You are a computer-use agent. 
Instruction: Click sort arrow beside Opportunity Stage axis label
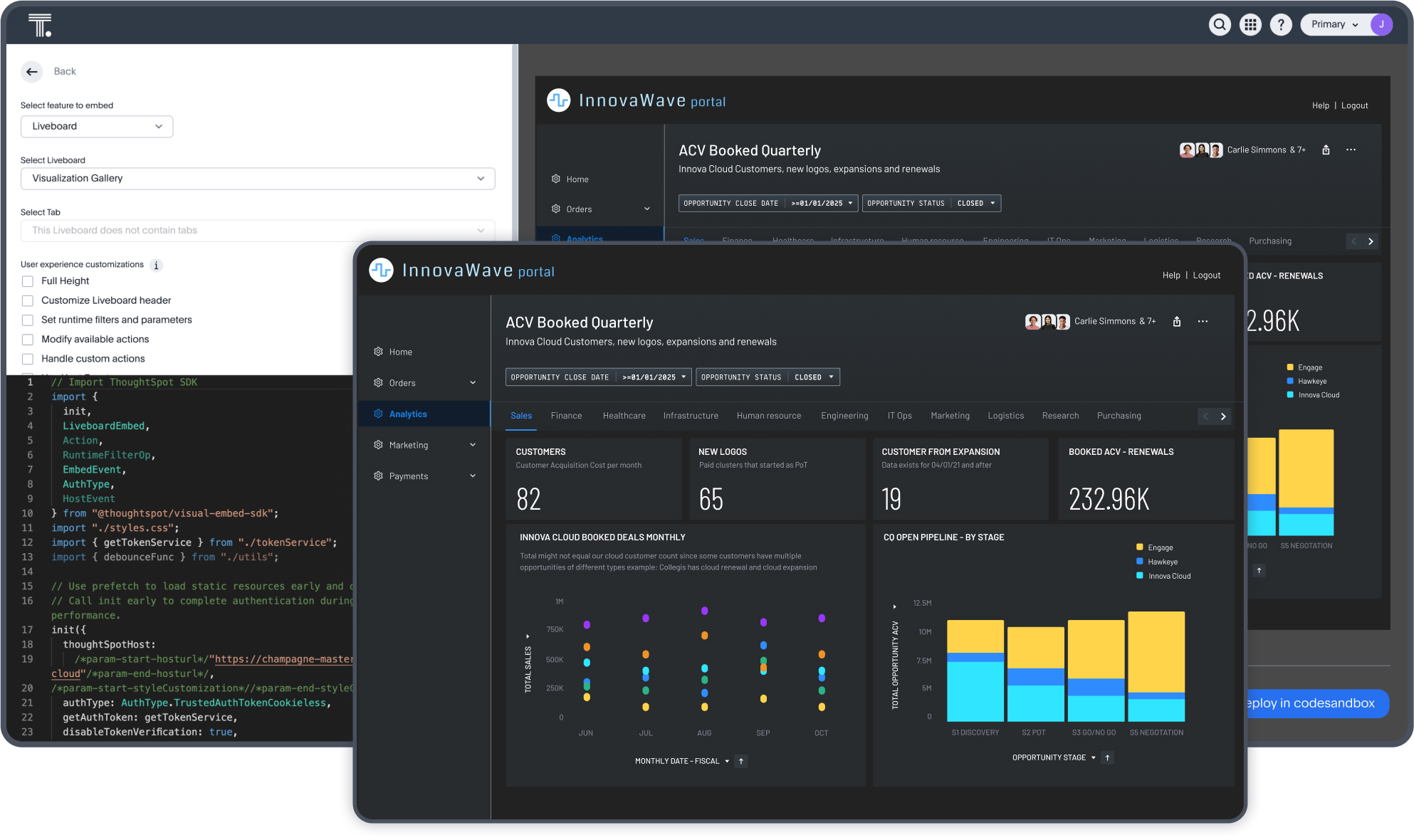pyautogui.click(x=1107, y=757)
